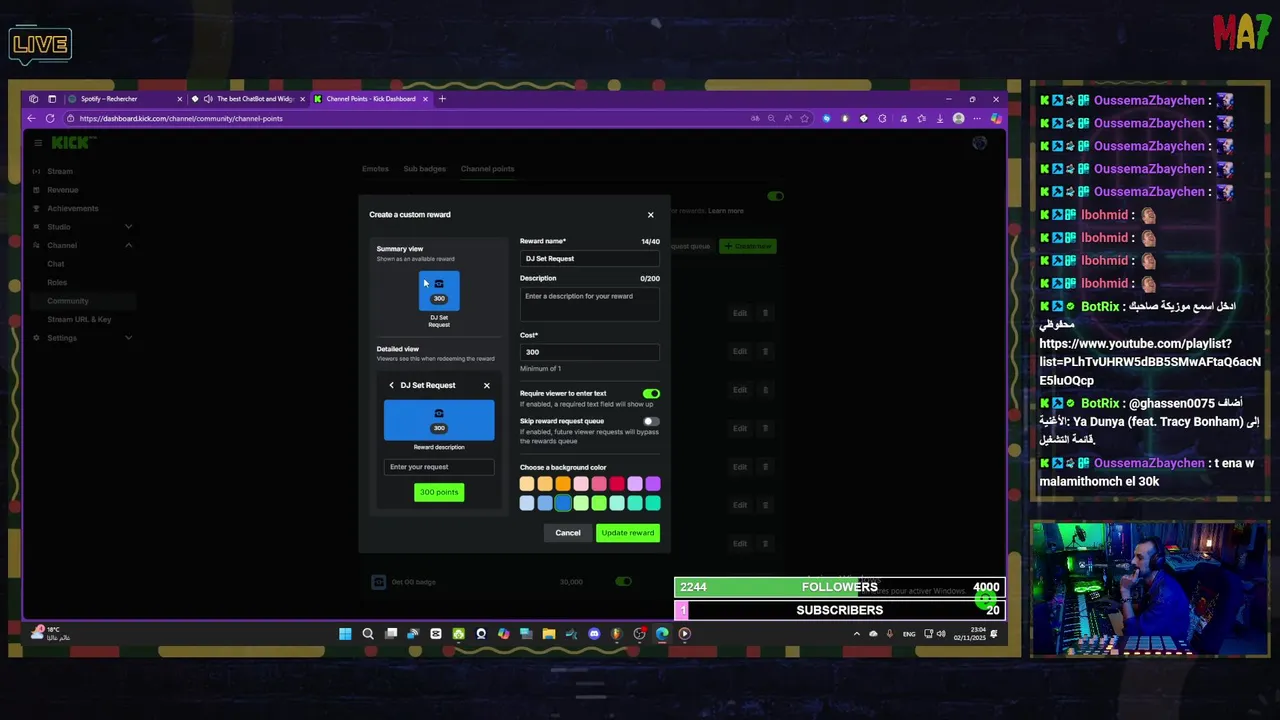Open Chat under Channel in sidebar
Viewport: 1280px width, 720px height.
click(56, 264)
